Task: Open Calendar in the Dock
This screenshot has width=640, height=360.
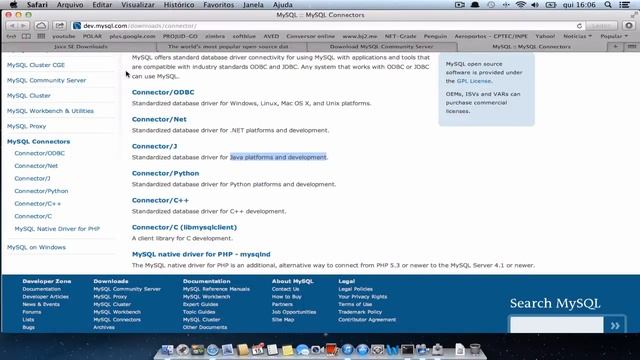Action: 258,350
